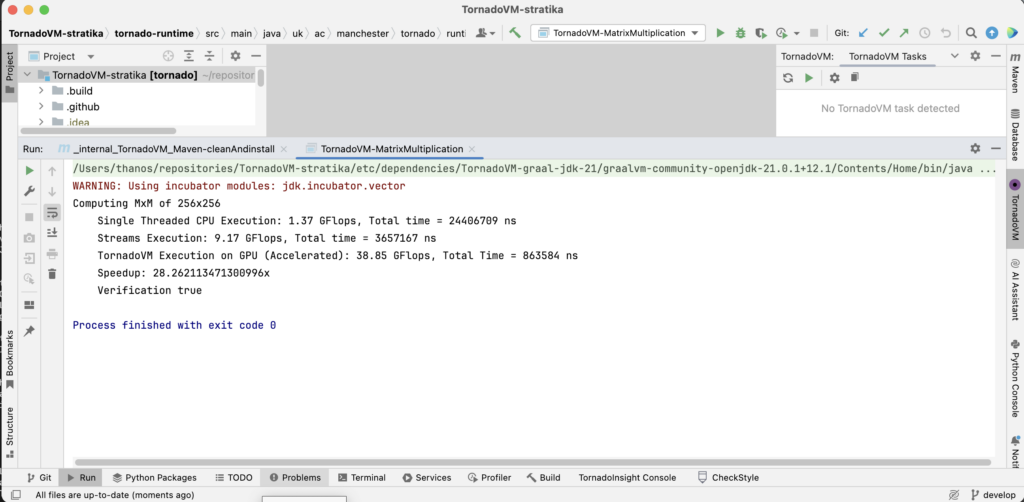
Task: Toggle the Database tool window
Action: (x=1015, y=135)
